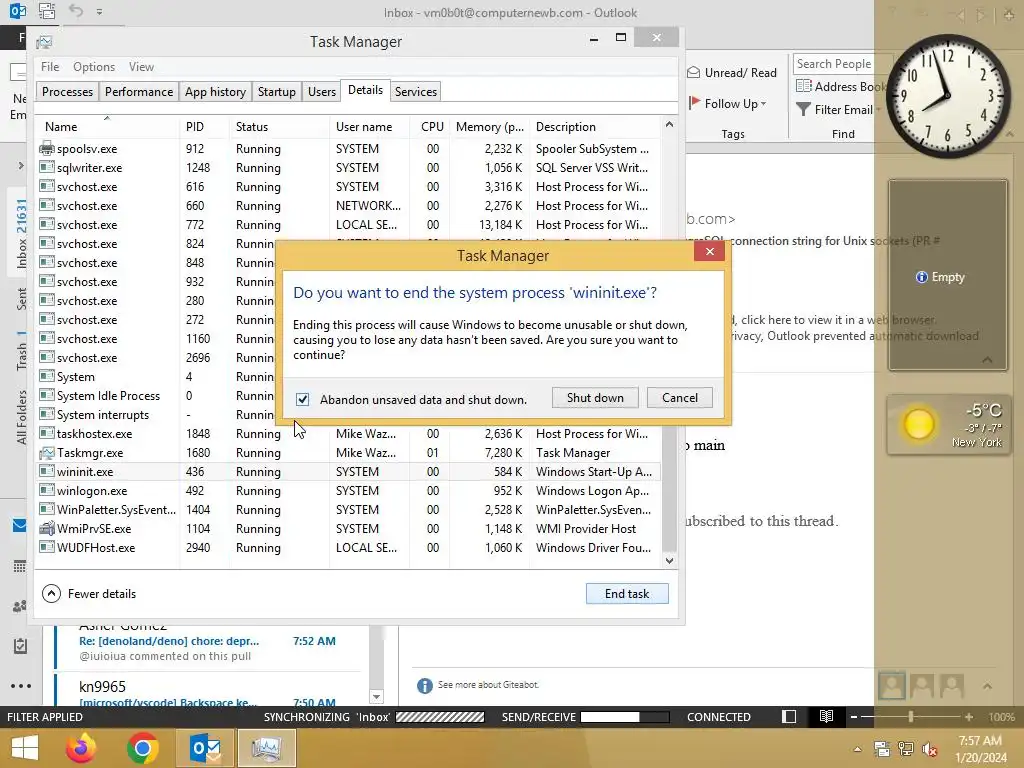Click the muted volume tray icon

pos(929,749)
